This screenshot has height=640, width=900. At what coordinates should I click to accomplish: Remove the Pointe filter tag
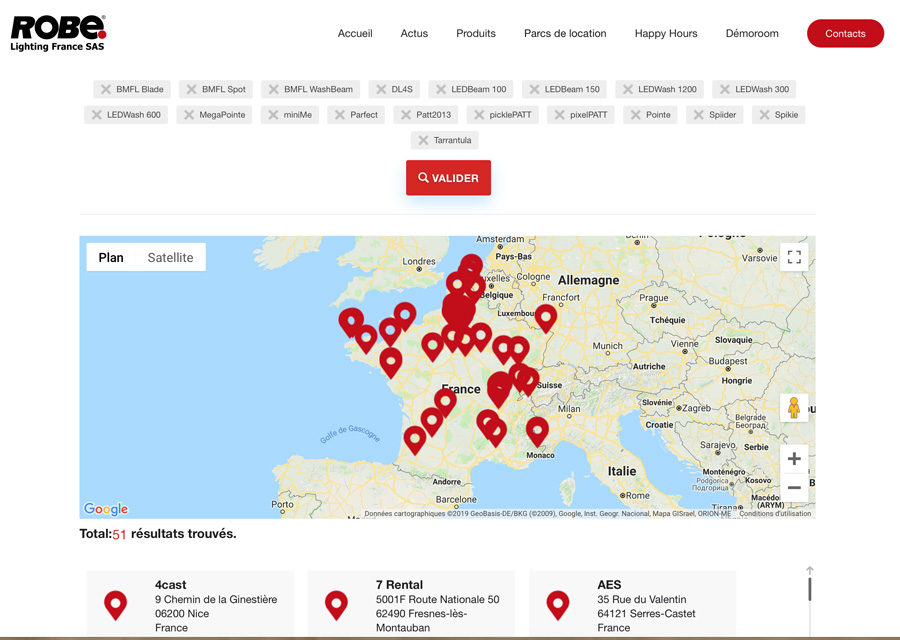pyautogui.click(x=636, y=115)
